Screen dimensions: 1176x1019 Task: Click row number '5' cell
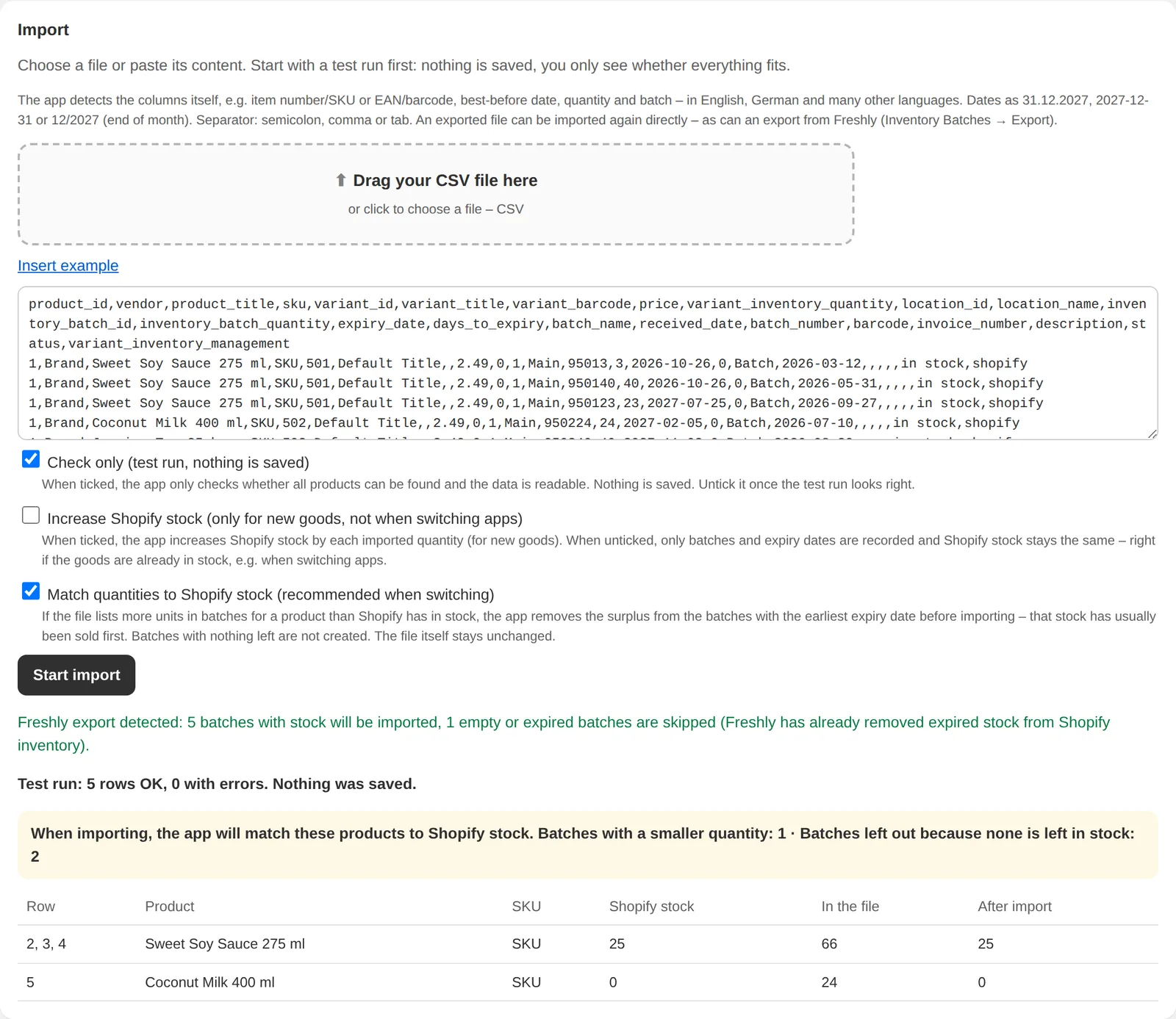(x=30, y=982)
